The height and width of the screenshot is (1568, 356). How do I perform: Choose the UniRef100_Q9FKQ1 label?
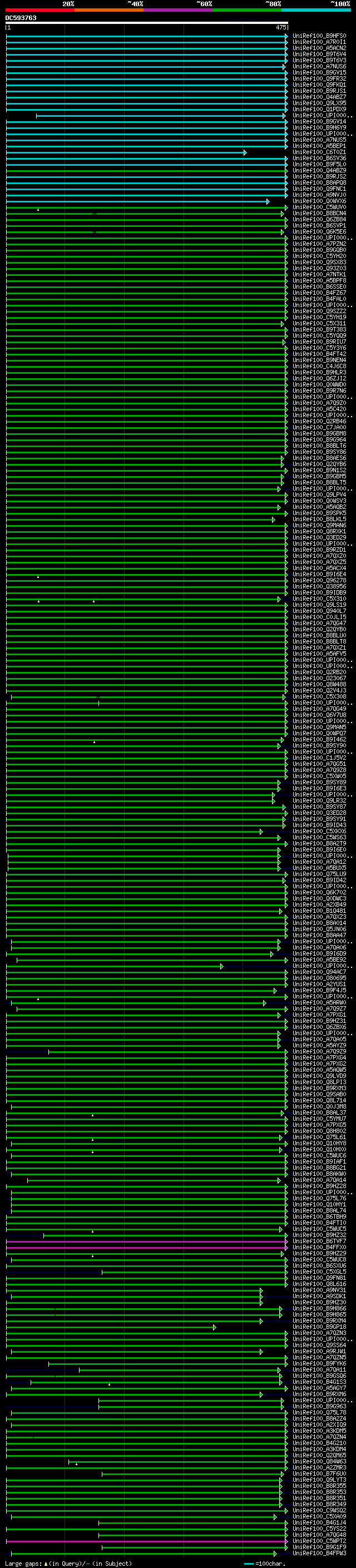[319, 85]
